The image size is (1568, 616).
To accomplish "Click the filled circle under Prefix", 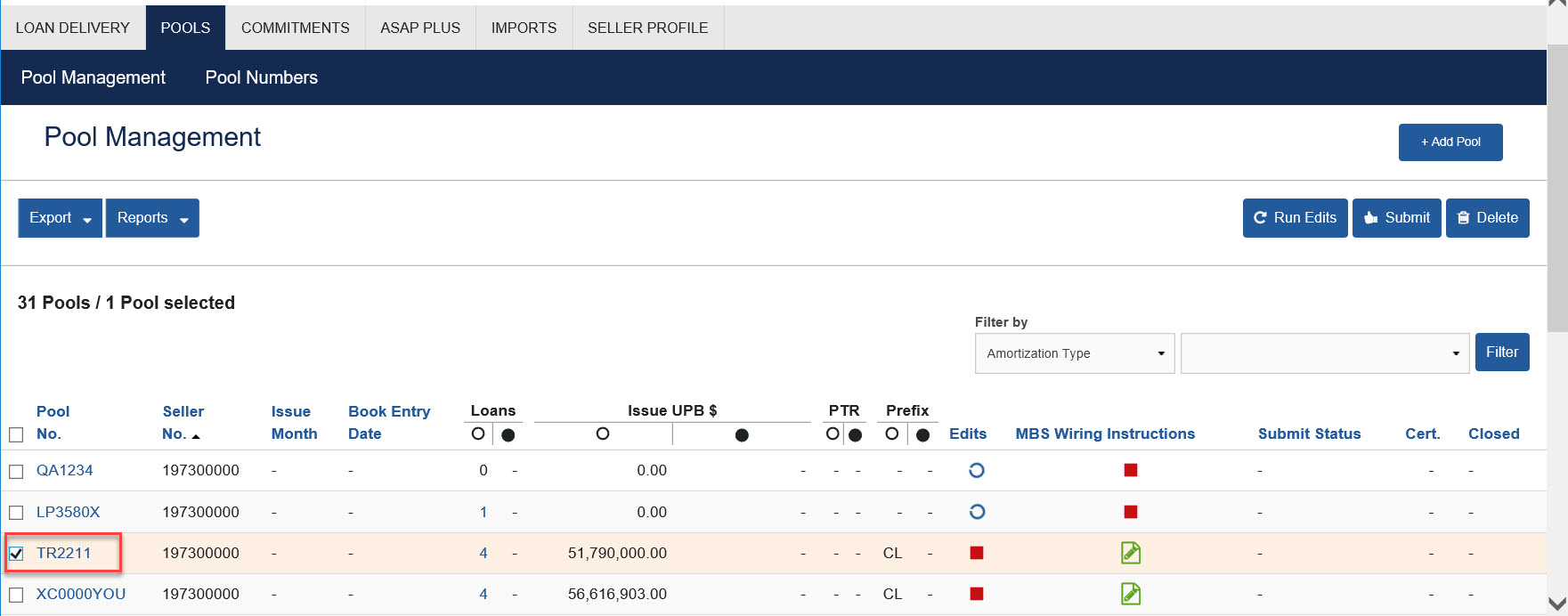I will click(922, 435).
